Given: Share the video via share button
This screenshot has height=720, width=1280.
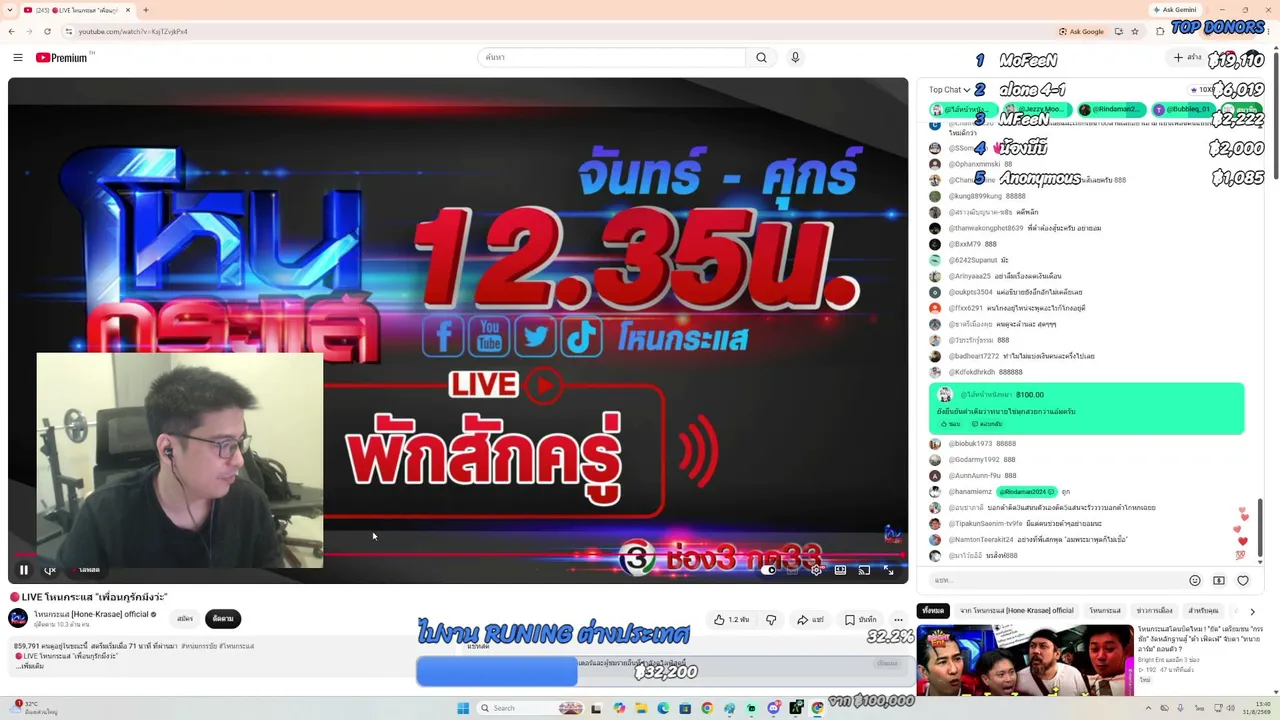Looking at the screenshot, I should coord(811,620).
